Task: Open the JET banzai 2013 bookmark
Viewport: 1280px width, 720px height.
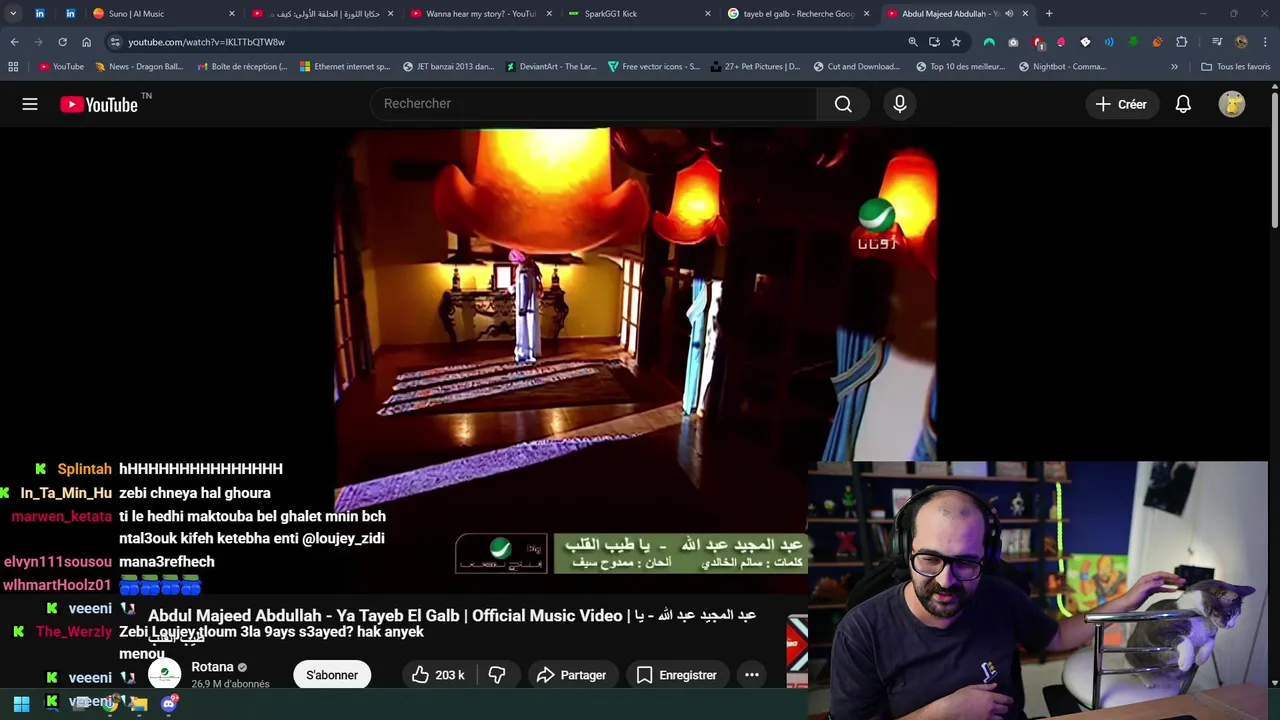Action: (448, 67)
